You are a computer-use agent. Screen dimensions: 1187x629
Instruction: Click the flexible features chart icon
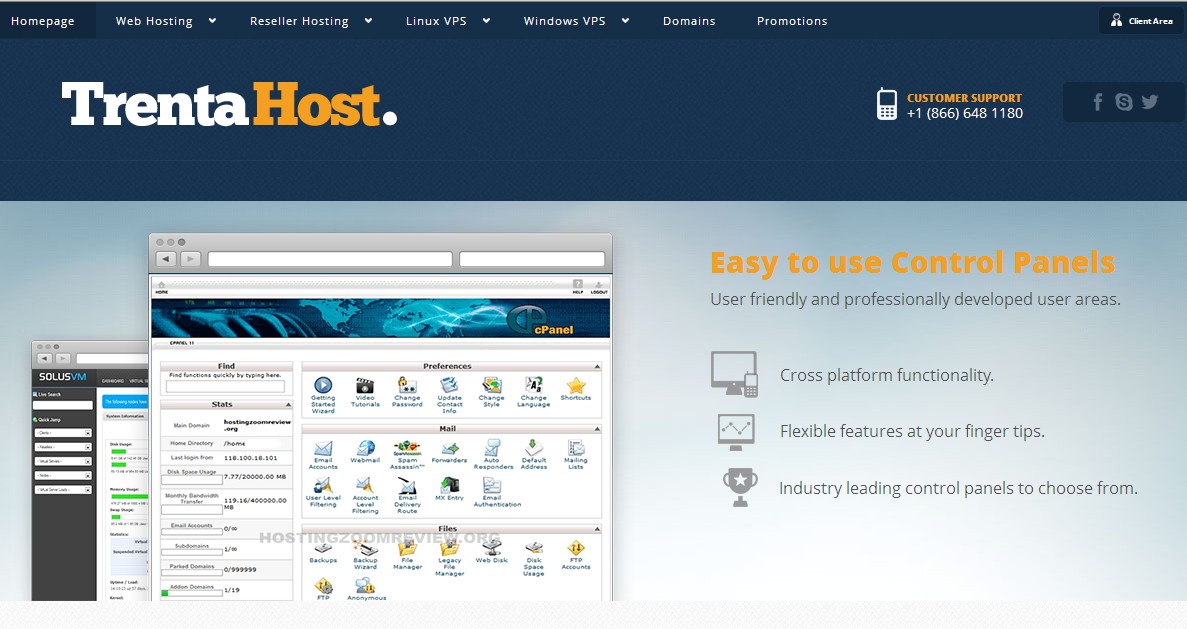[736, 431]
